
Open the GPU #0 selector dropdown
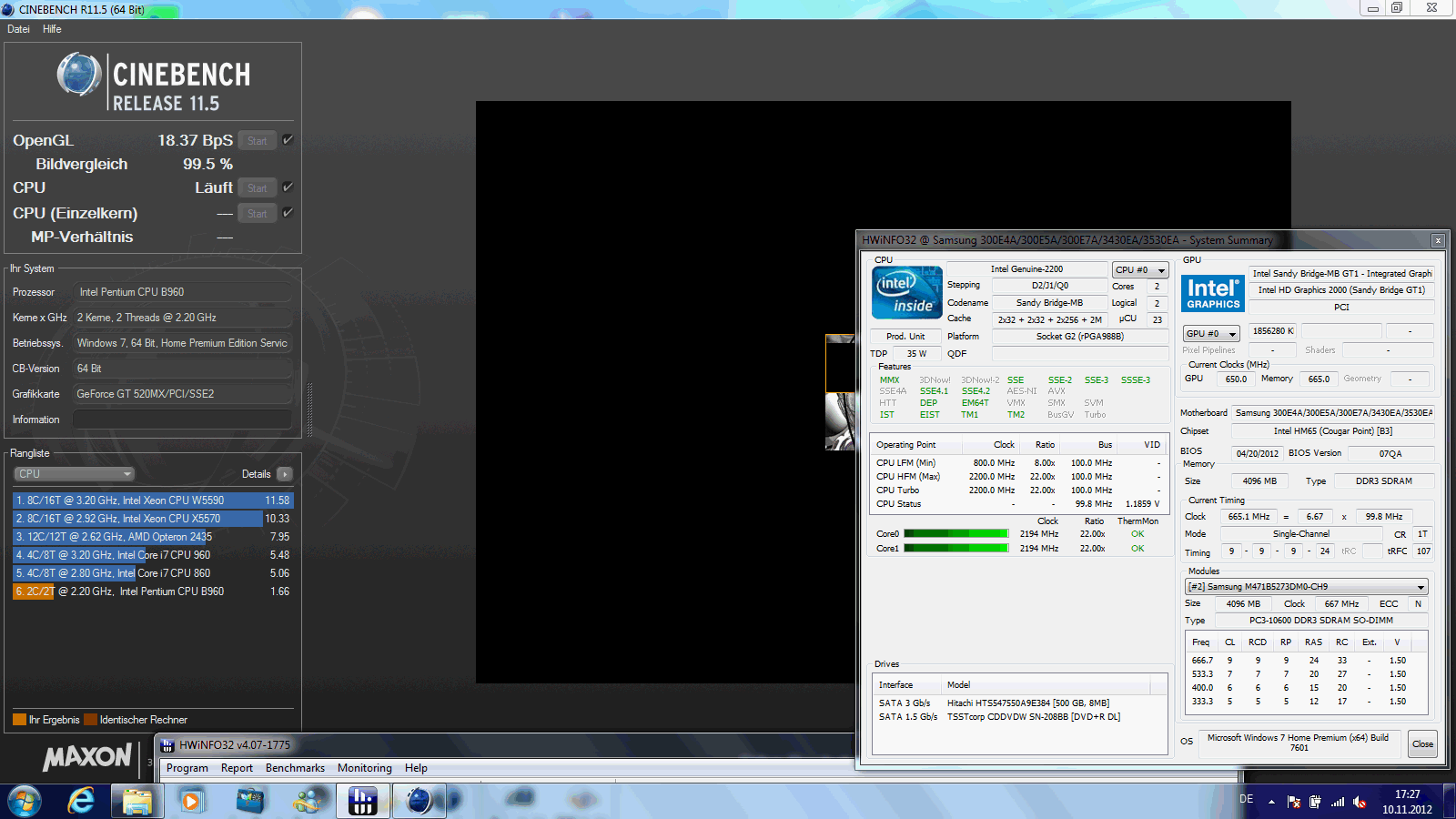(1211, 334)
